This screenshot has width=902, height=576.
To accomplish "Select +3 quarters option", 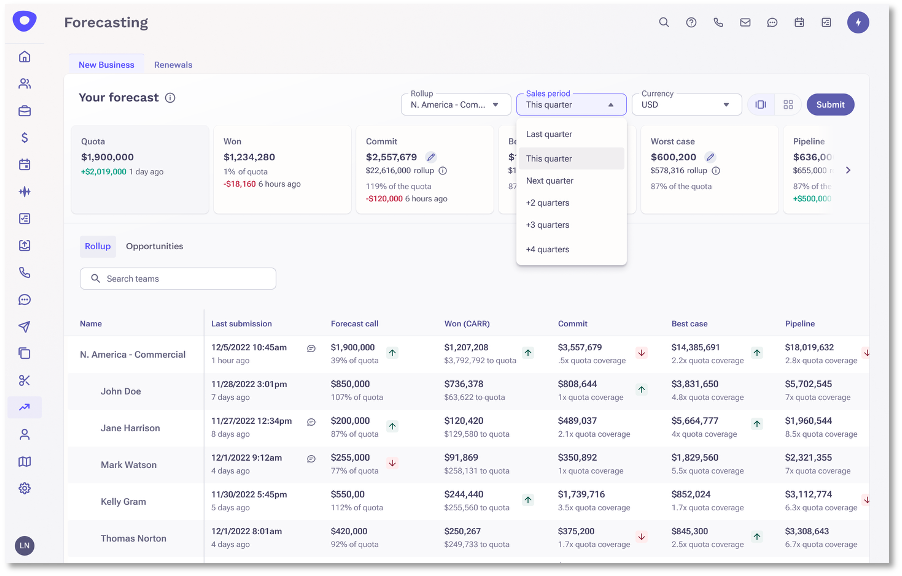I will (571, 225).
